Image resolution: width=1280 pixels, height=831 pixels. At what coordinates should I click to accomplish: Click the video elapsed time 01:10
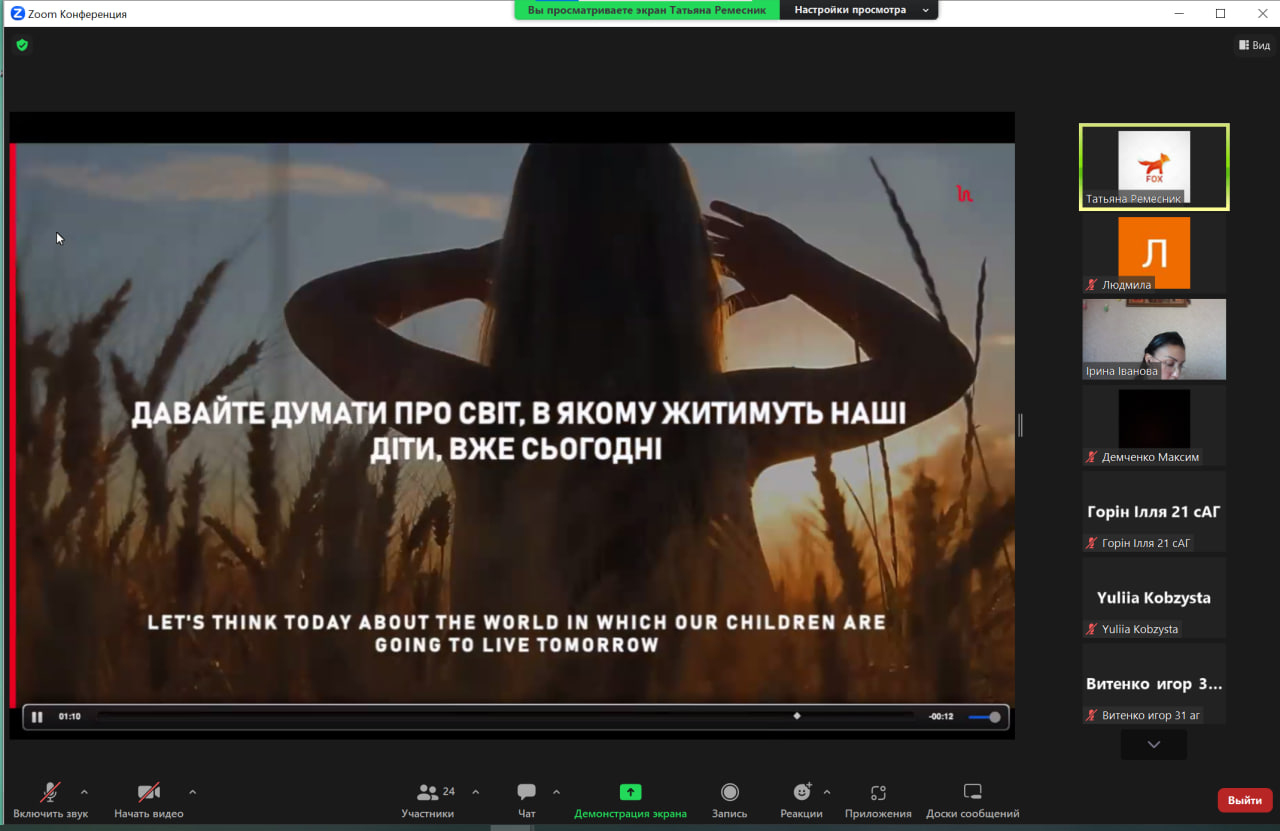point(69,716)
